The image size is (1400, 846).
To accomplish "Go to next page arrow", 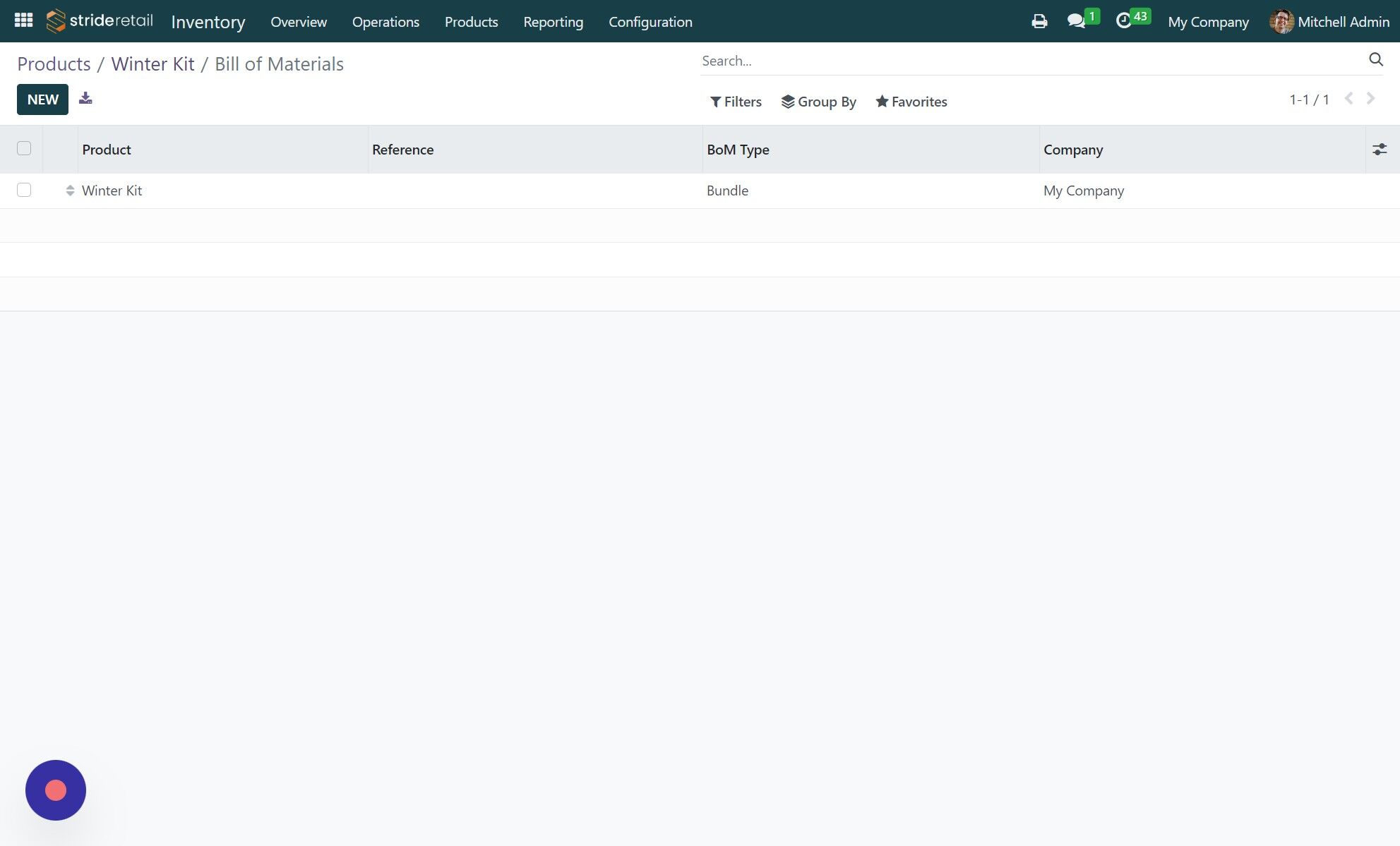I will 1370,99.
